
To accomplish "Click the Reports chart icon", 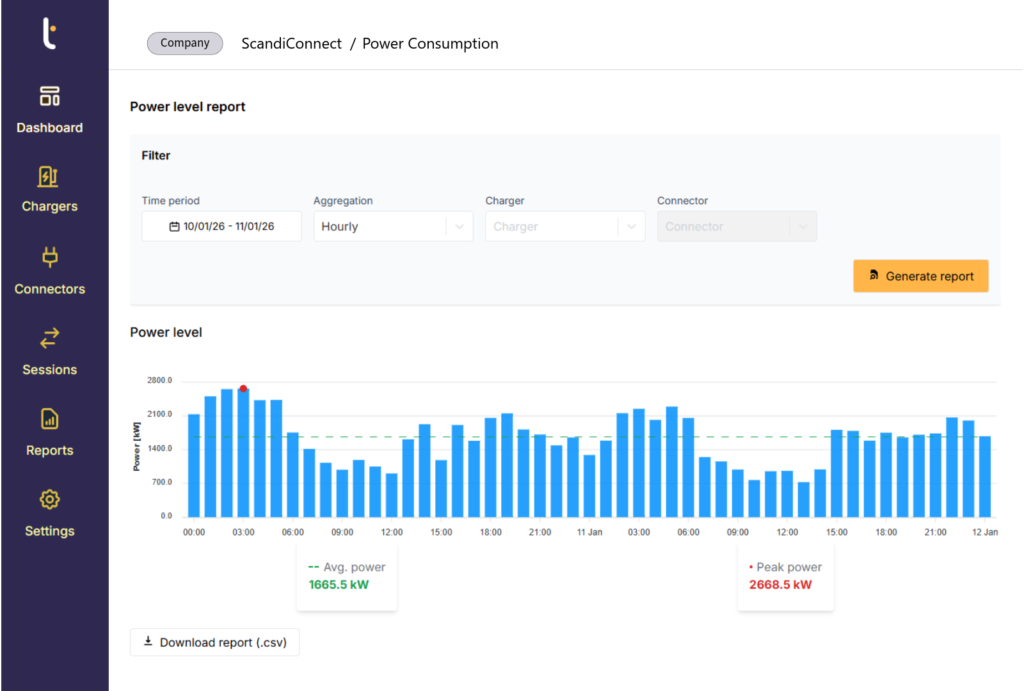I will click(x=49, y=419).
